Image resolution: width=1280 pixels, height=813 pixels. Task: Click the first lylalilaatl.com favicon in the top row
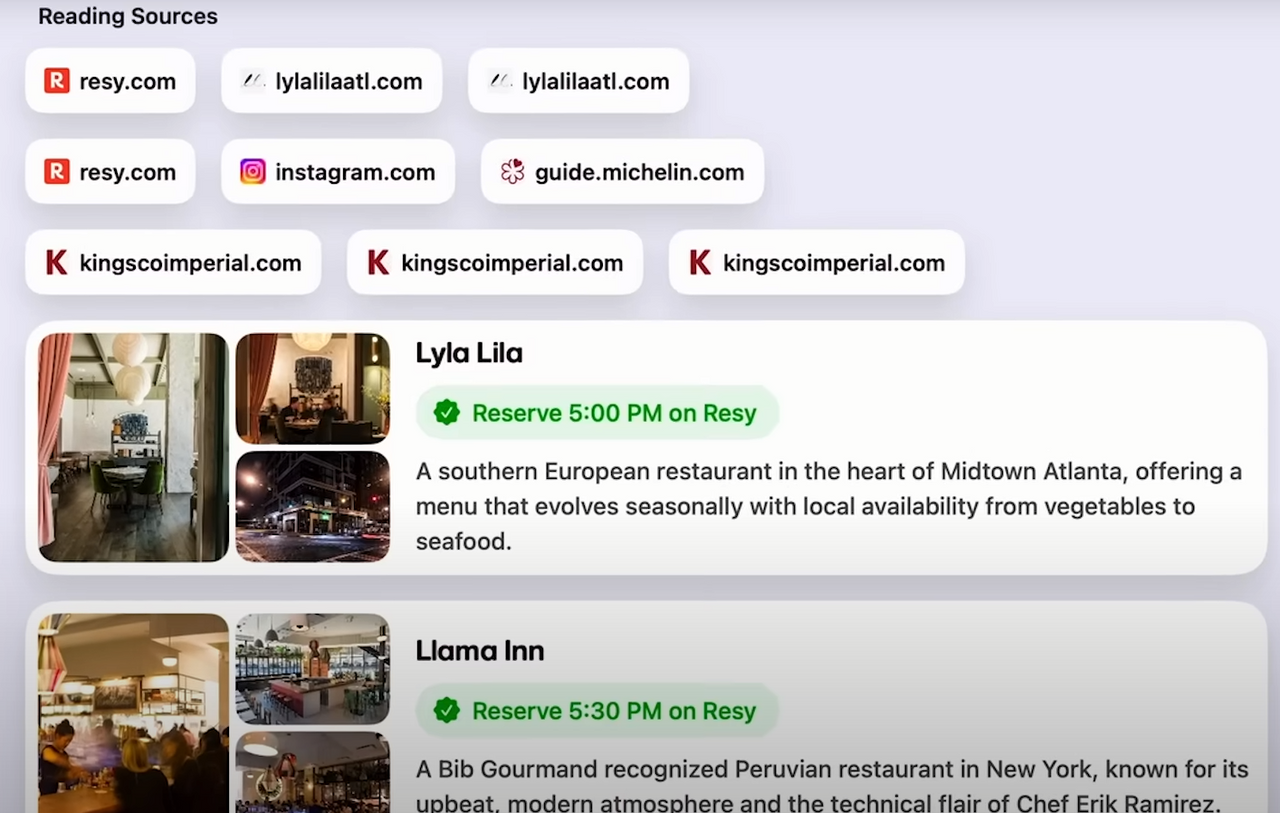[x=253, y=81]
